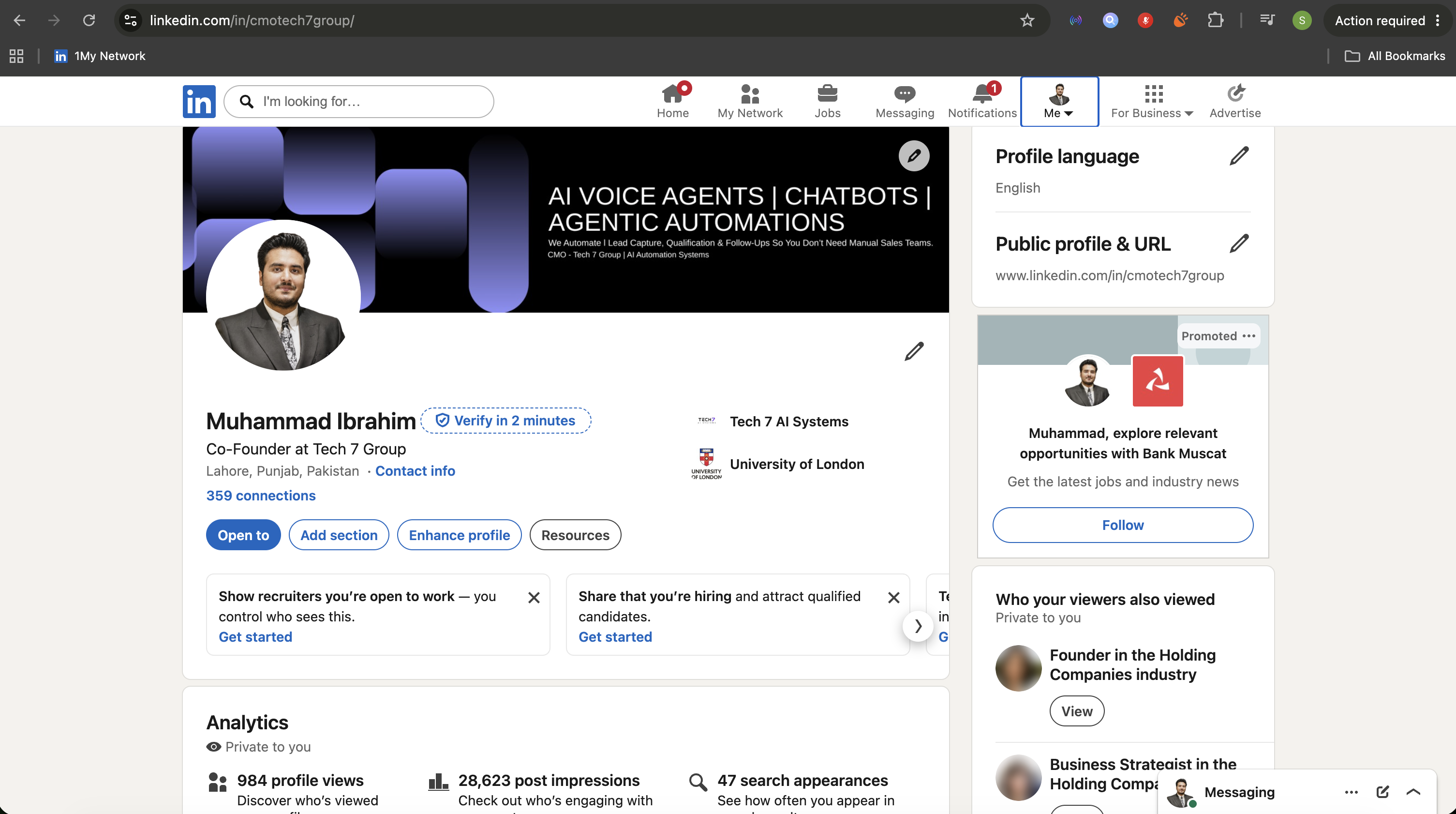Viewport: 1456px width, 814px height.
Task: Click Verify in 2 minutes badge
Action: [506, 420]
